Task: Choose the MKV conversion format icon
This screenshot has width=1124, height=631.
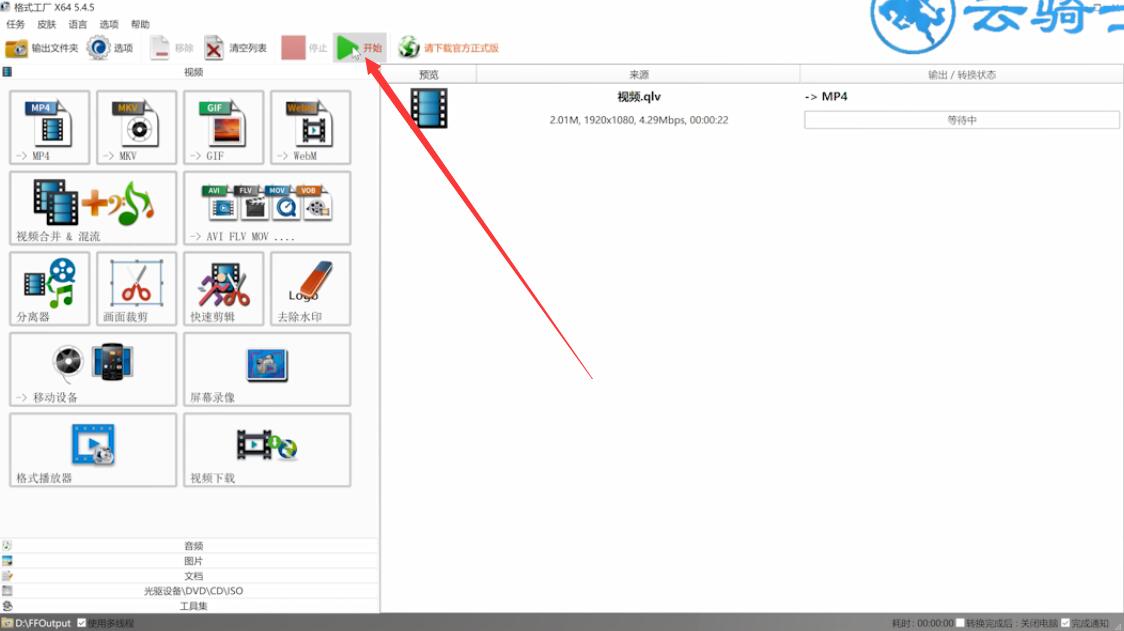Action: [x=136, y=127]
